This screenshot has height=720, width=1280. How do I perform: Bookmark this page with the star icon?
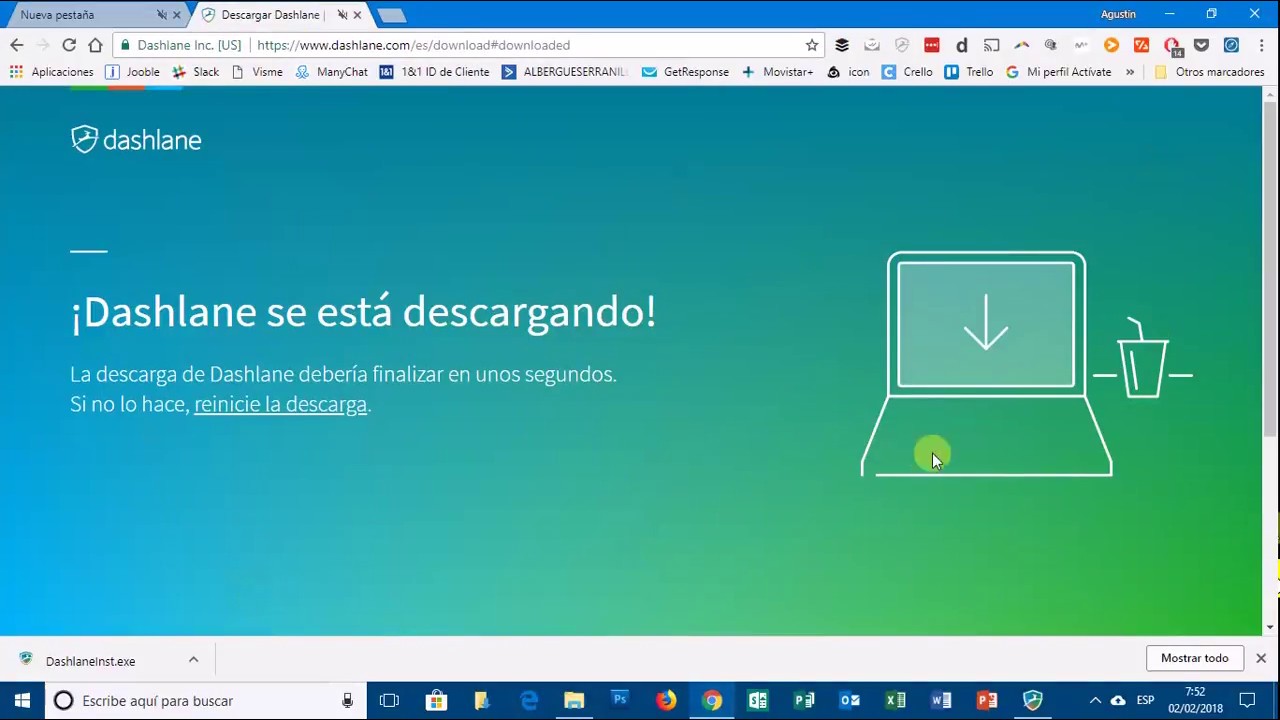click(812, 45)
